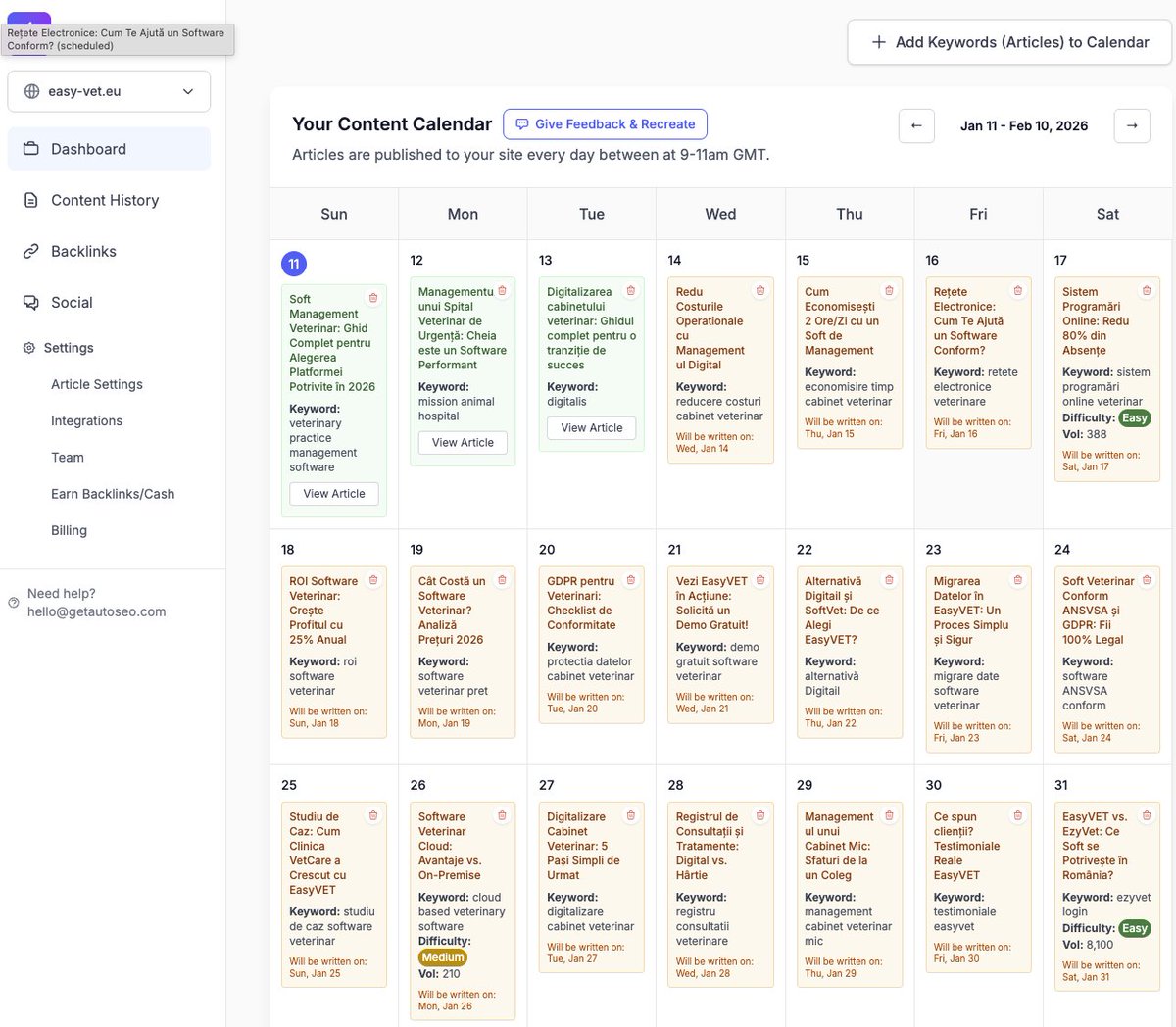Image resolution: width=1176 pixels, height=1027 pixels.
Task: Click the highlighted date 11 circle
Action: tap(294, 264)
